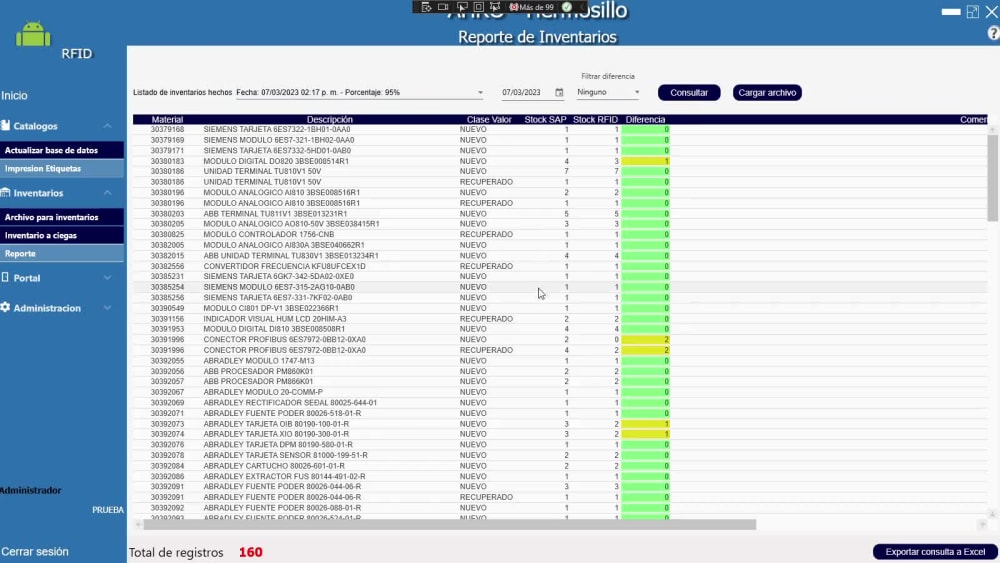The width and height of the screenshot is (1000, 563).
Task: Select the Reporte menu item
Action: pyautogui.click(x=62, y=254)
